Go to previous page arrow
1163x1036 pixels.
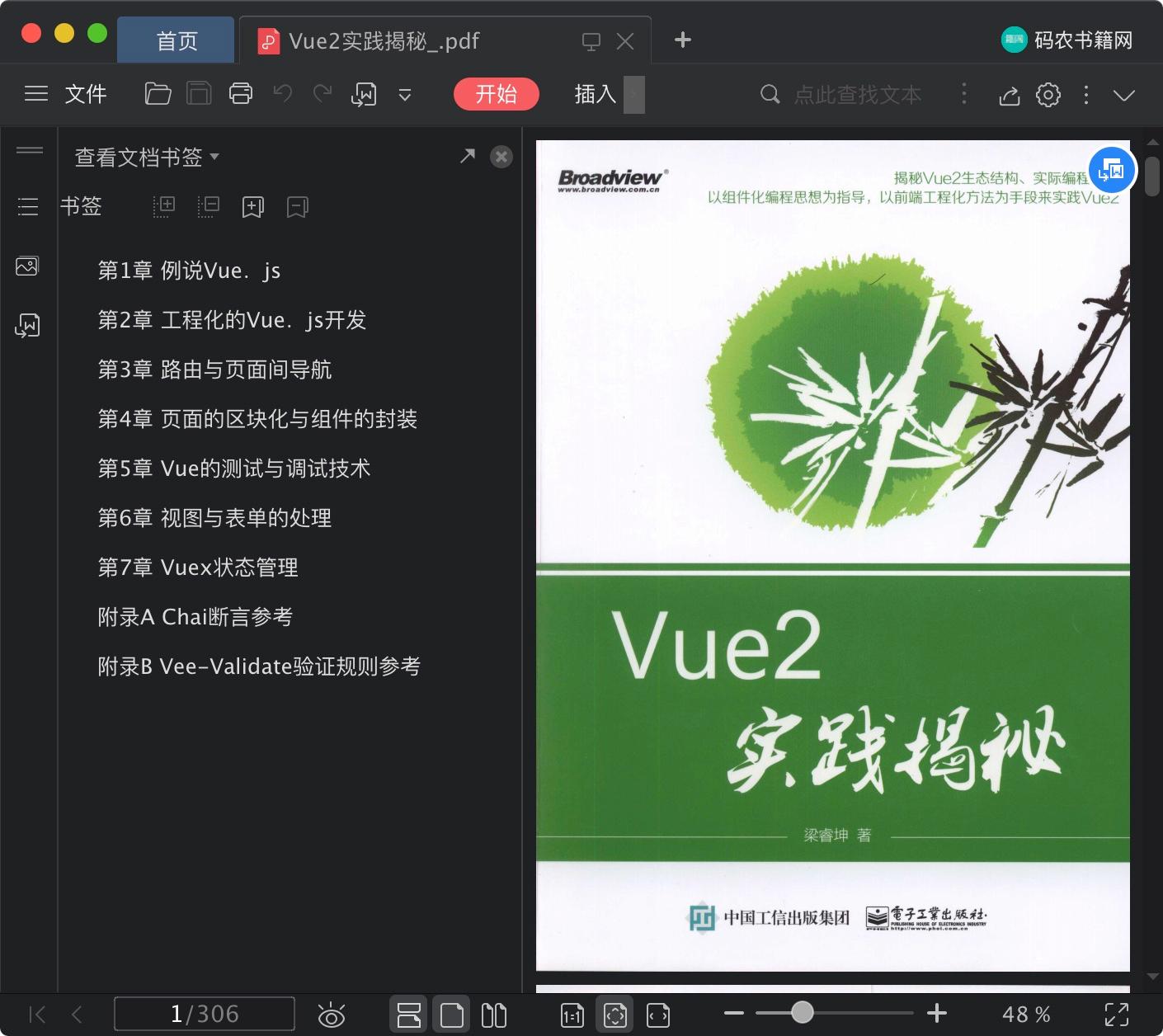77,1015
